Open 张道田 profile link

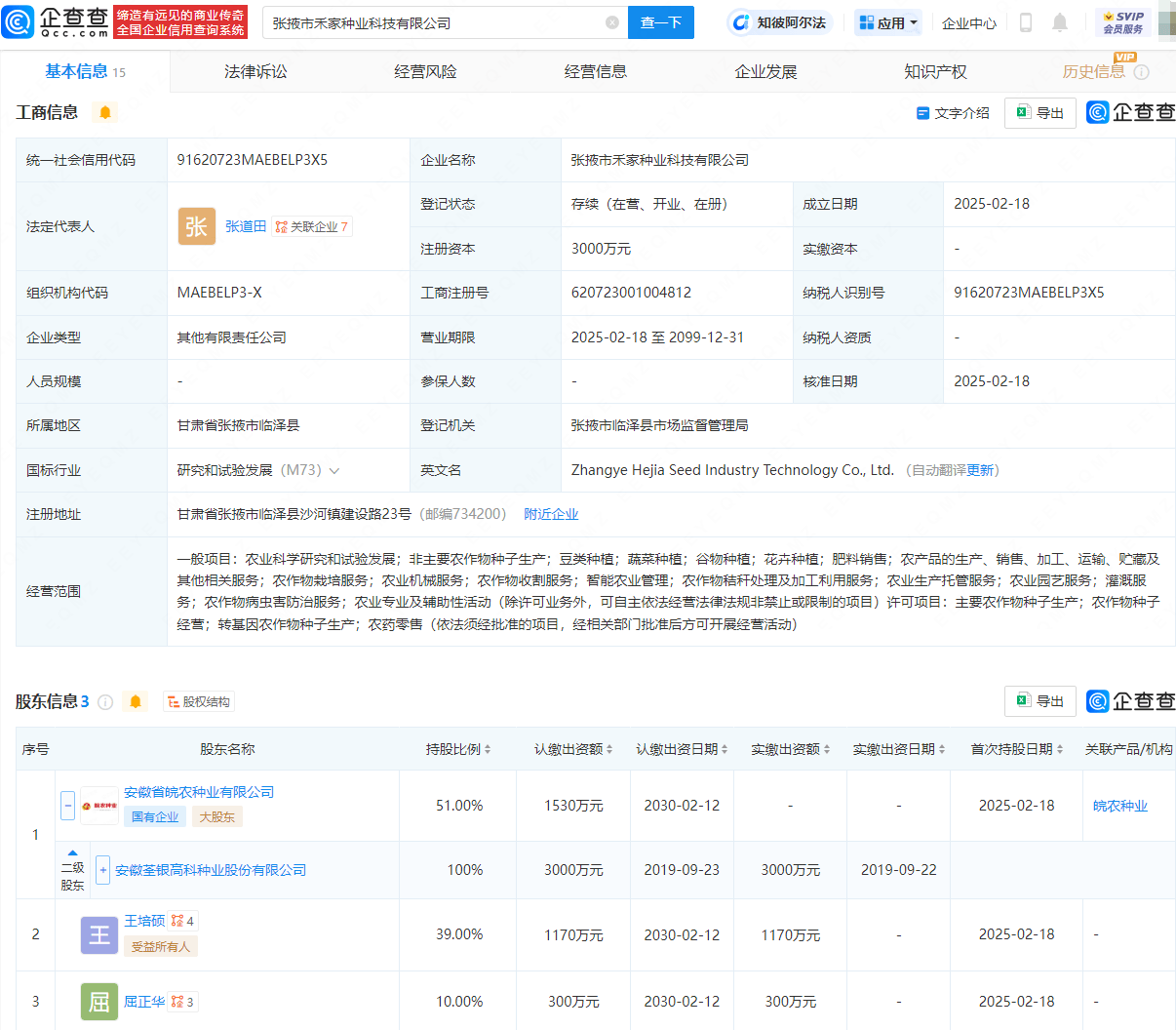coord(246,226)
